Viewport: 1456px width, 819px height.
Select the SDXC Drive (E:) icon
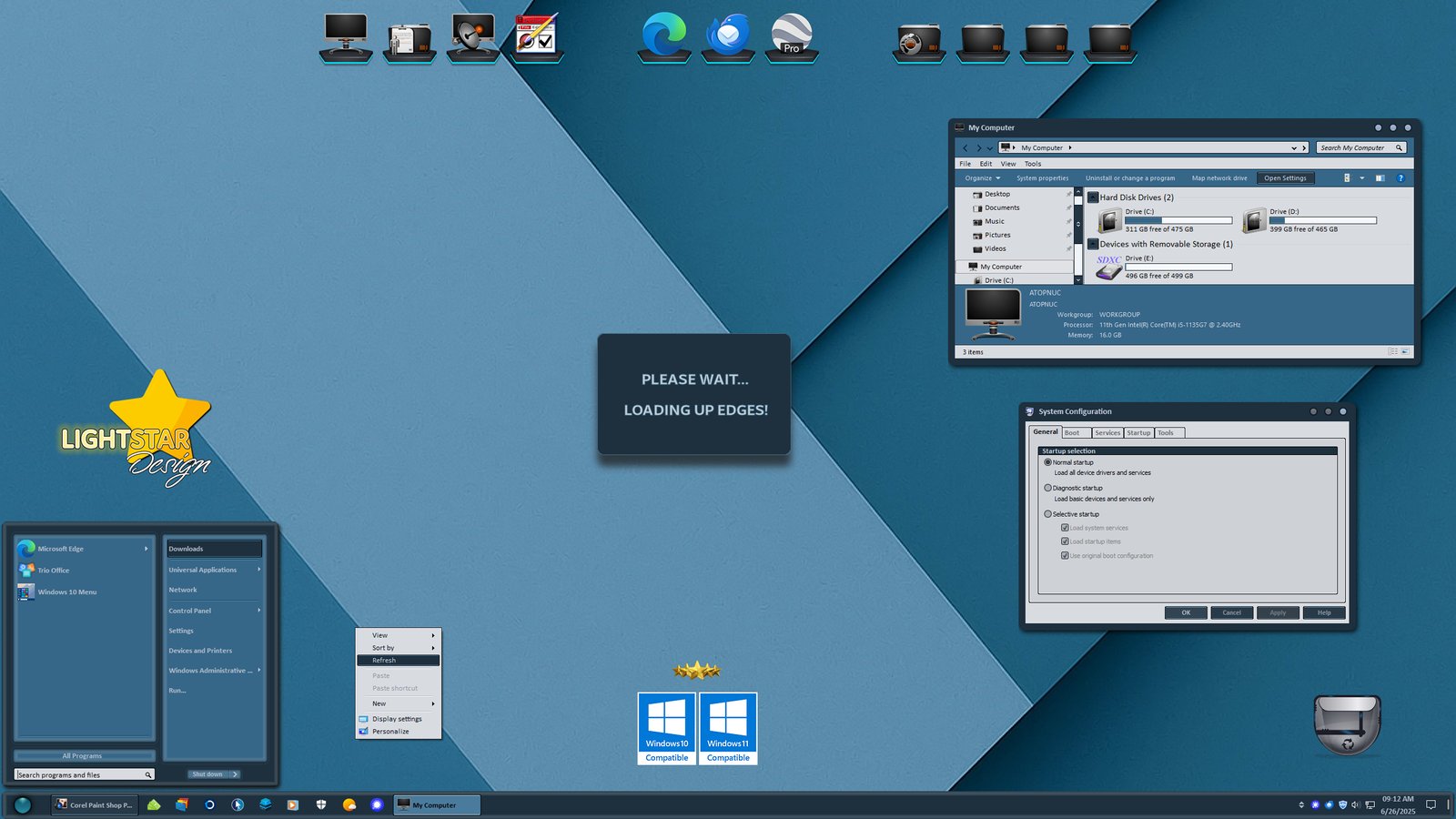1108,267
